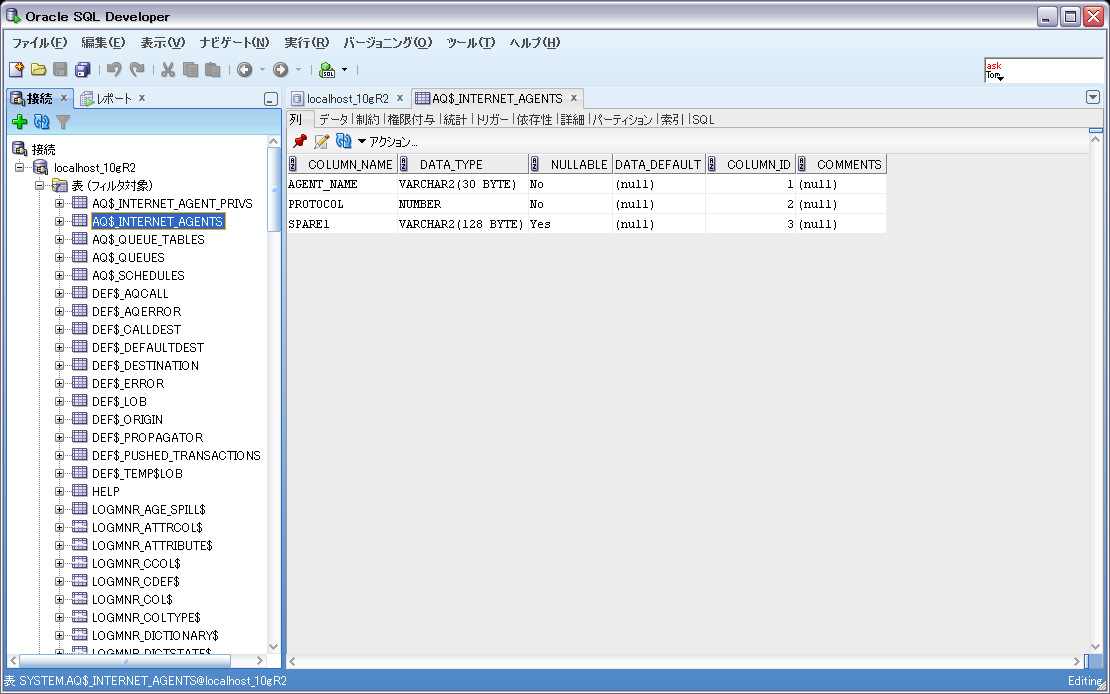Click the Redo toolbar icon

(137, 69)
